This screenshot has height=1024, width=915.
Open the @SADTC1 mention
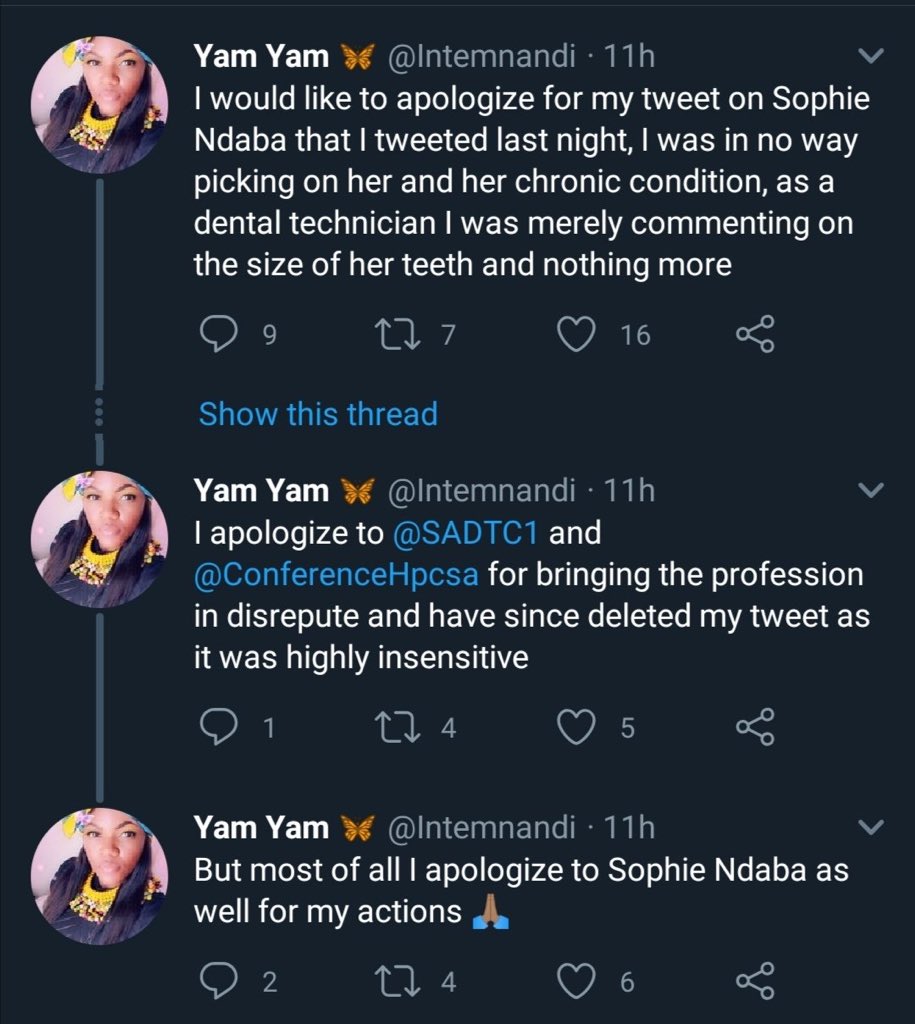tap(463, 533)
